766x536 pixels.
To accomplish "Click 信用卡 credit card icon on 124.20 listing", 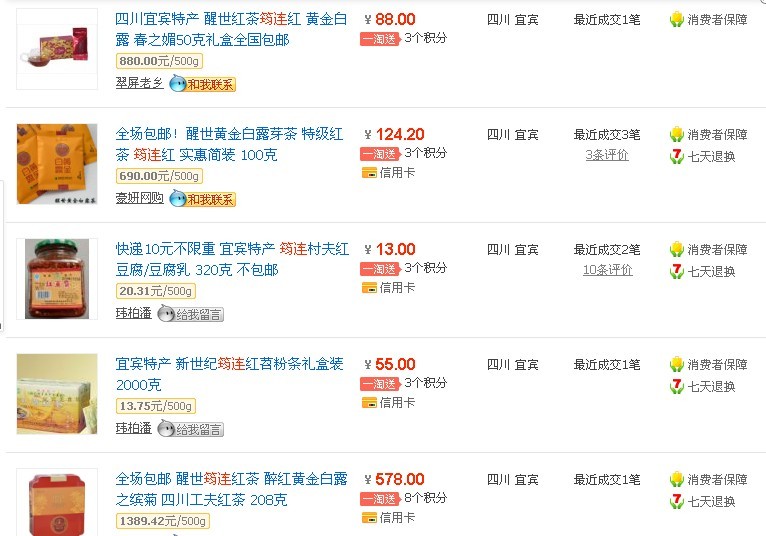I will pos(369,173).
